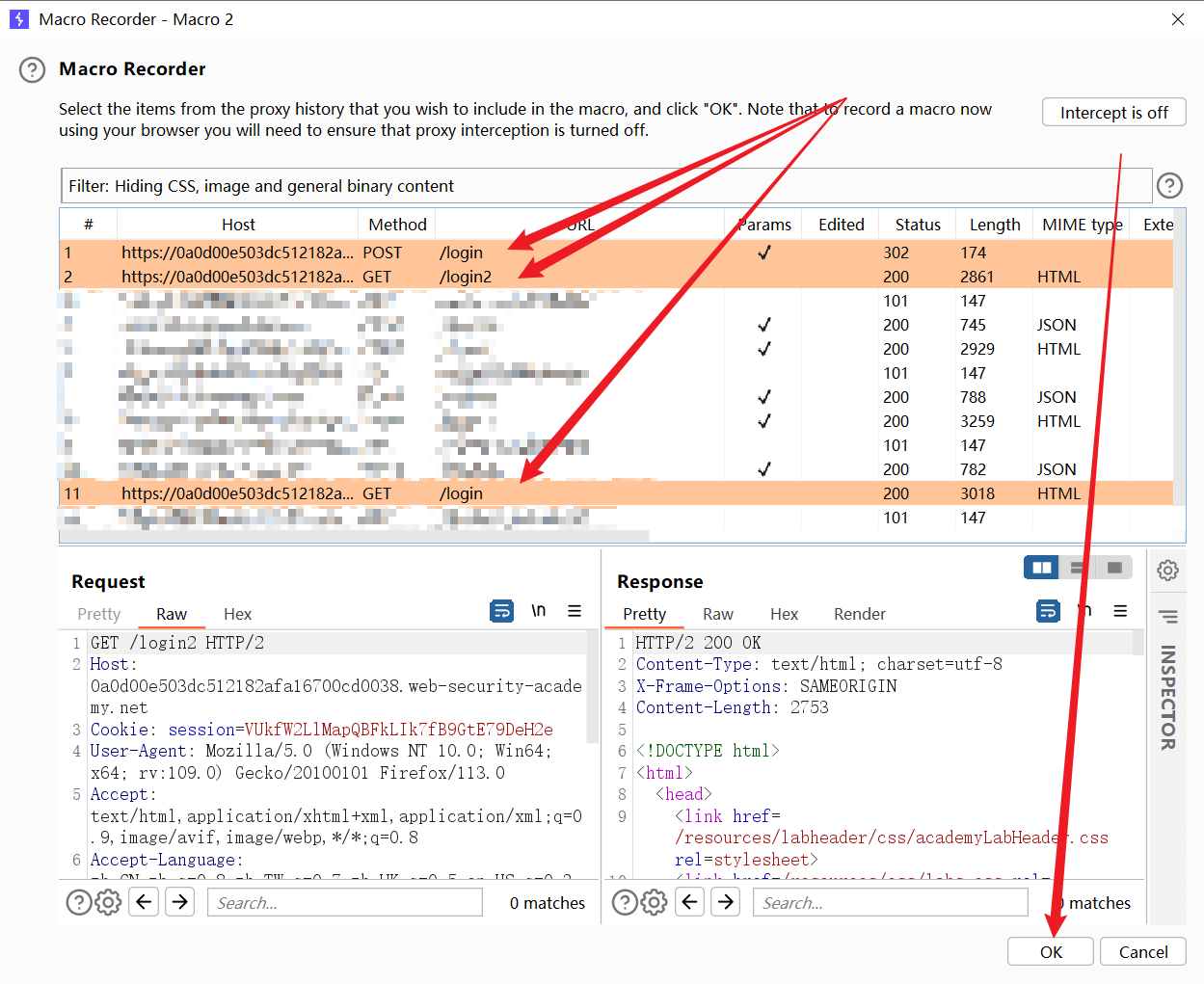Click the response search help icon
Image resolution: width=1204 pixels, height=984 pixels.
(625, 902)
